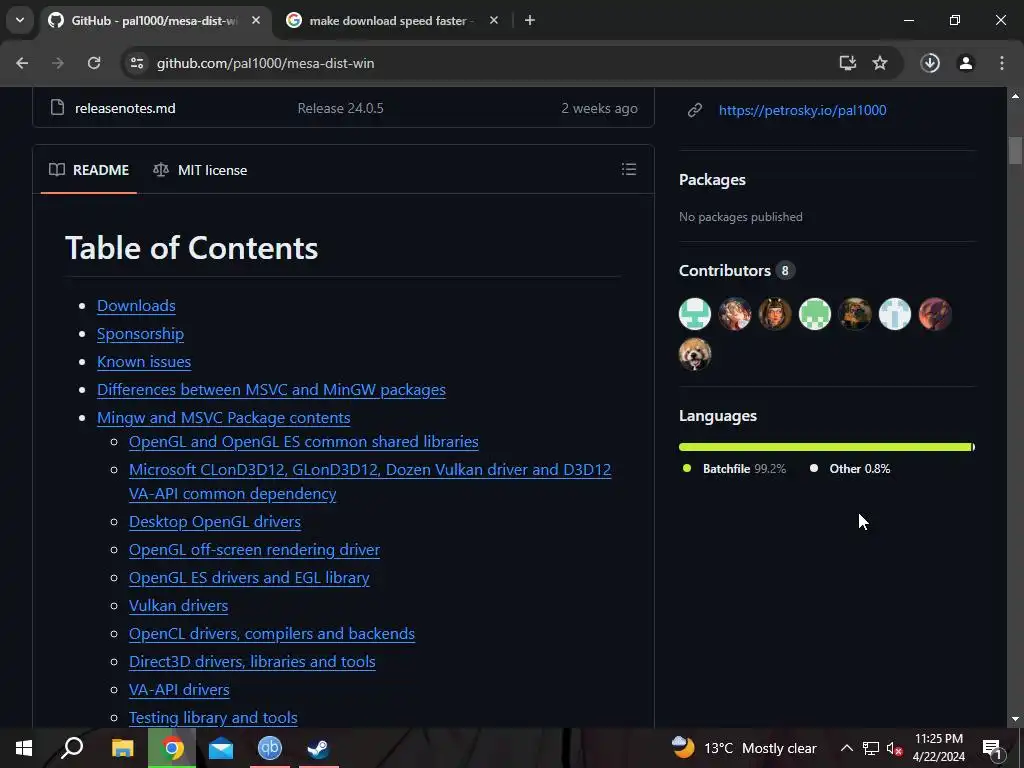Image resolution: width=1024 pixels, height=768 pixels.
Task: Open File Explorer from taskbar
Action: point(122,748)
